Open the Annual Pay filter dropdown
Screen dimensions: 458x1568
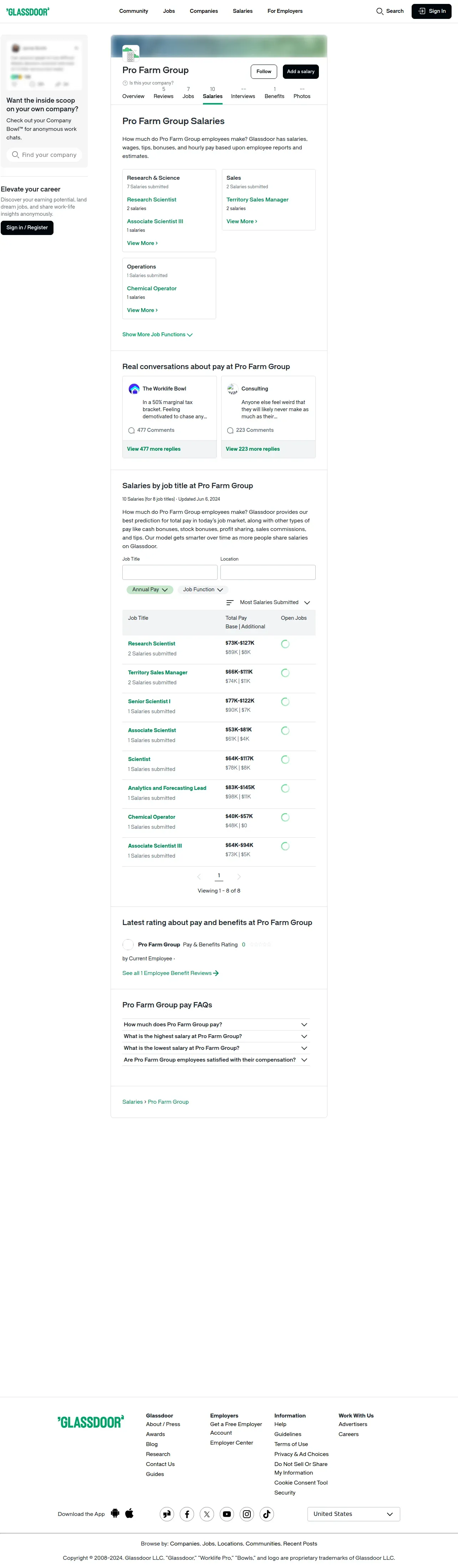[150, 589]
